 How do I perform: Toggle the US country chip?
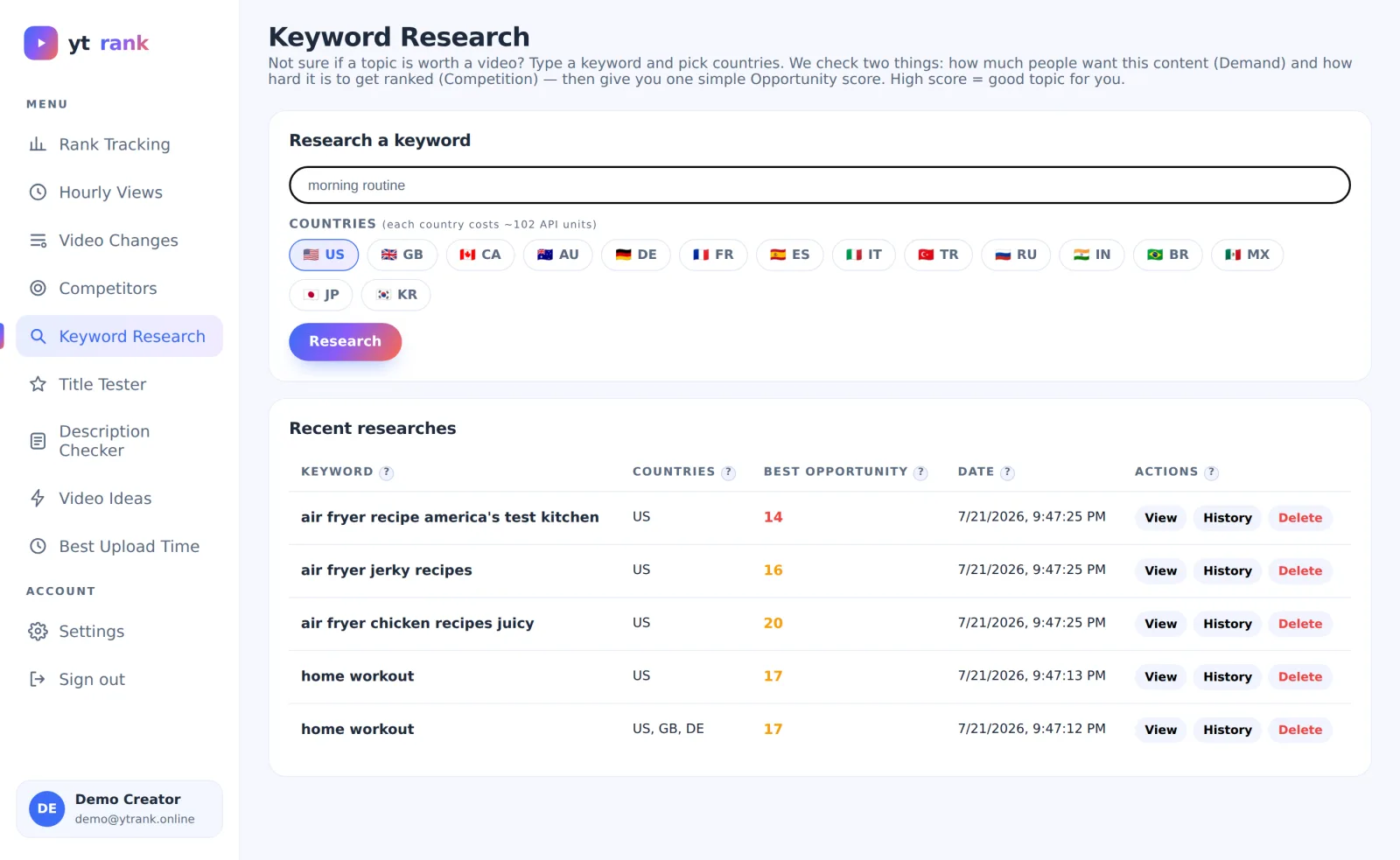point(324,255)
